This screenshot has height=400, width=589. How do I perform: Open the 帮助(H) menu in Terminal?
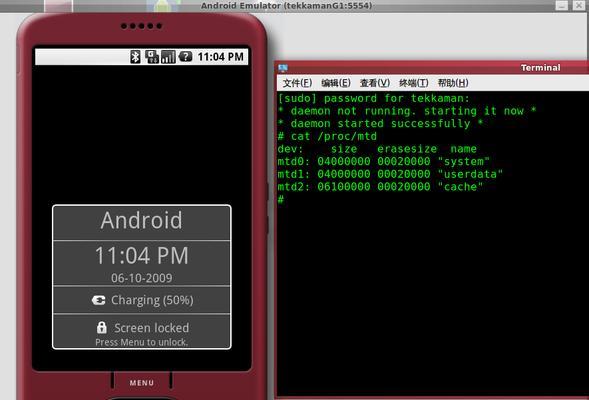click(x=453, y=83)
